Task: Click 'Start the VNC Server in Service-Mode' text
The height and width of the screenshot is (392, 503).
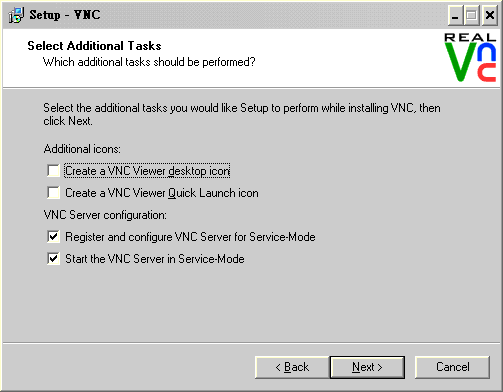Action: point(155,259)
